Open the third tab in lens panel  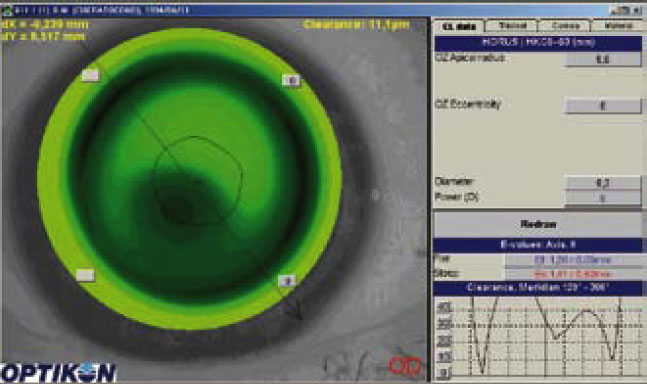point(565,26)
